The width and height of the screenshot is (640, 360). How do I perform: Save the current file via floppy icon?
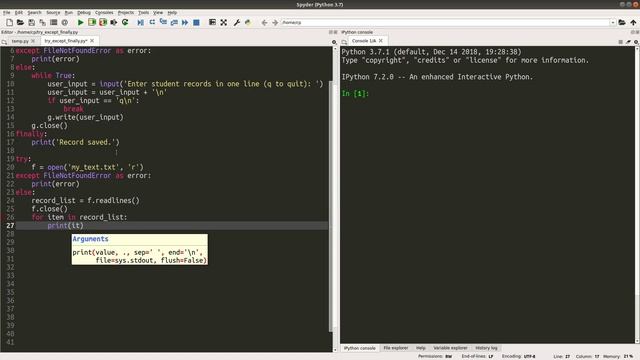(31, 22)
